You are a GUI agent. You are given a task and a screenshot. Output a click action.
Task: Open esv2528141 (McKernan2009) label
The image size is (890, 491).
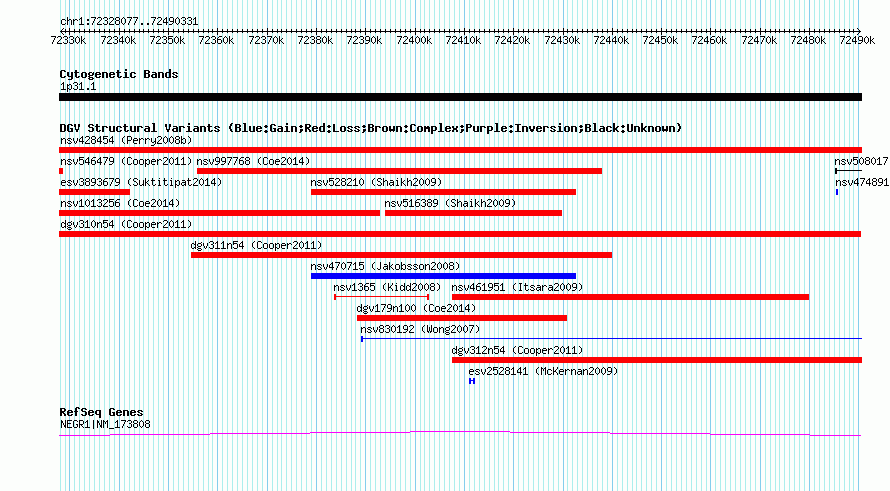543,371
